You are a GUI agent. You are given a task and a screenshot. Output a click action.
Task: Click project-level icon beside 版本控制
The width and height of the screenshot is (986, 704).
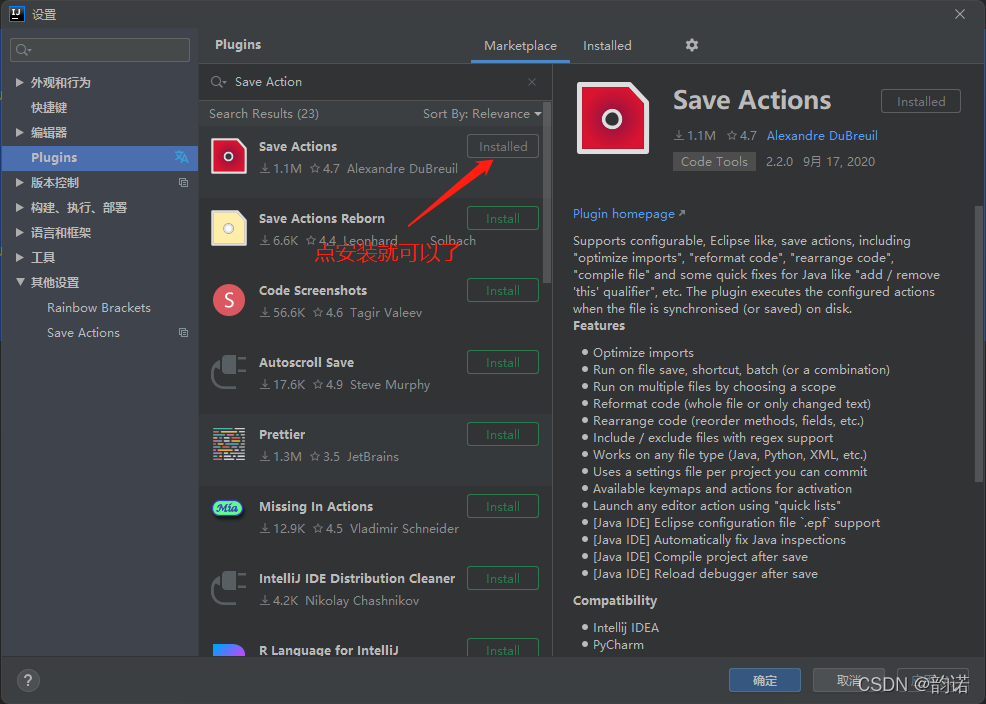(184, 182)
